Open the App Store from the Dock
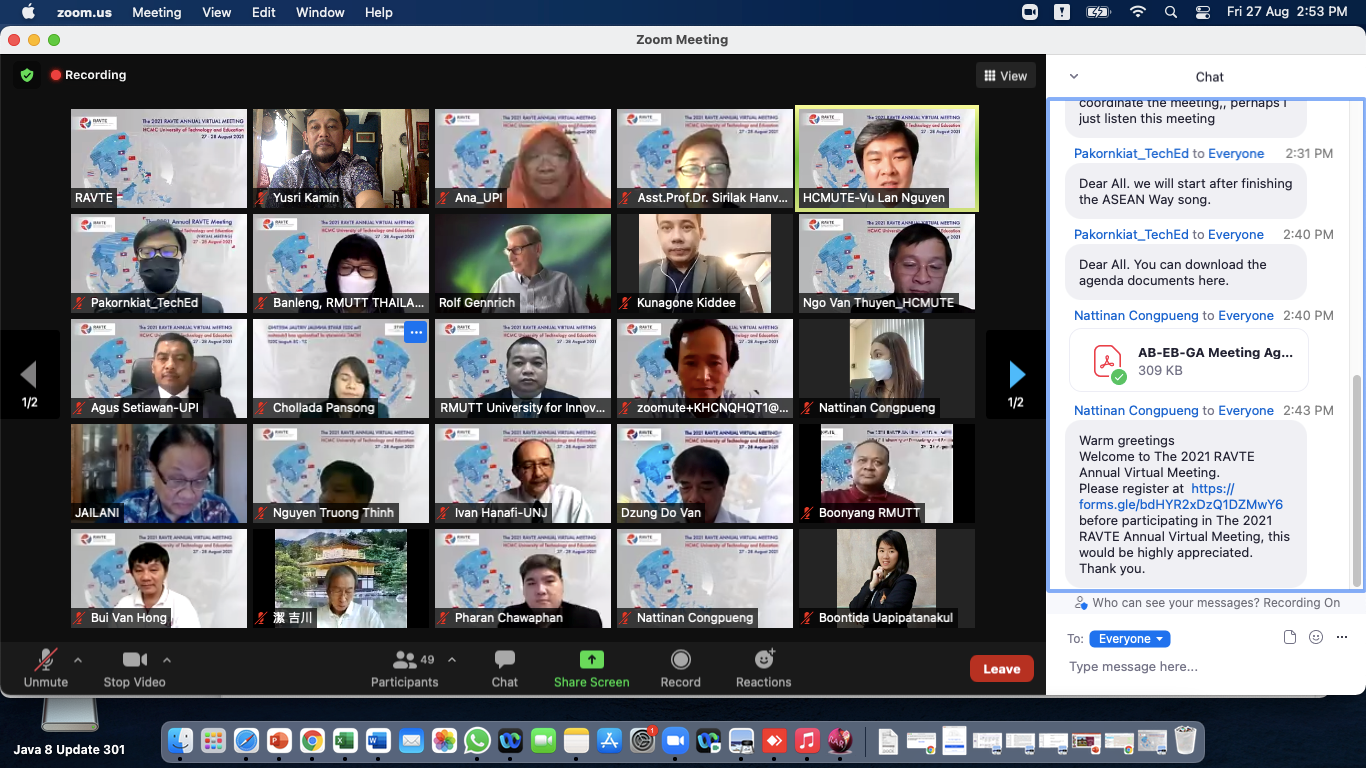 (609, 741)
